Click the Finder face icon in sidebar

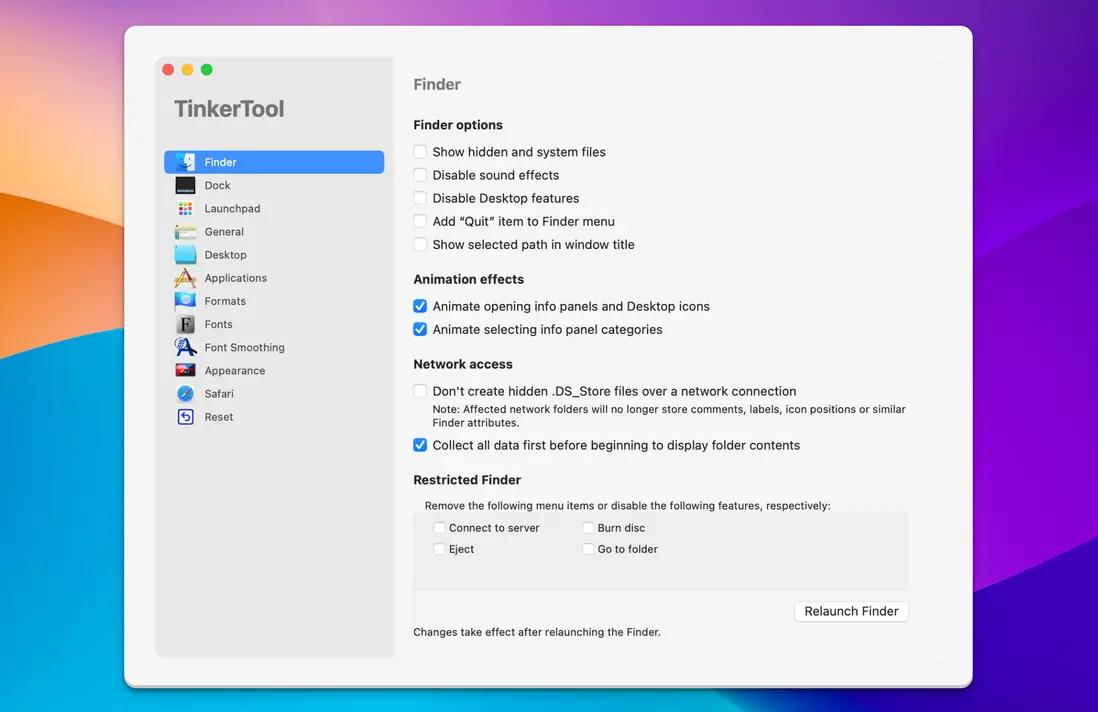pos(186,162)
